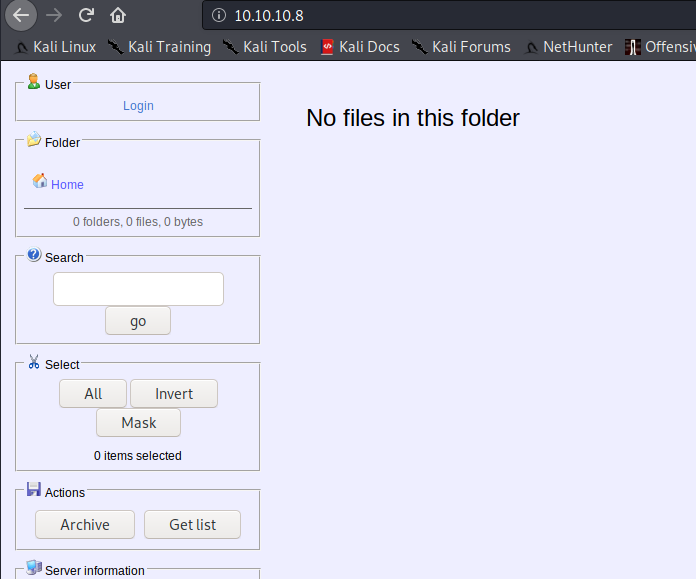Go back using the browser back arrow
Viewport: 696px width, 579px height.
[20, 16]
